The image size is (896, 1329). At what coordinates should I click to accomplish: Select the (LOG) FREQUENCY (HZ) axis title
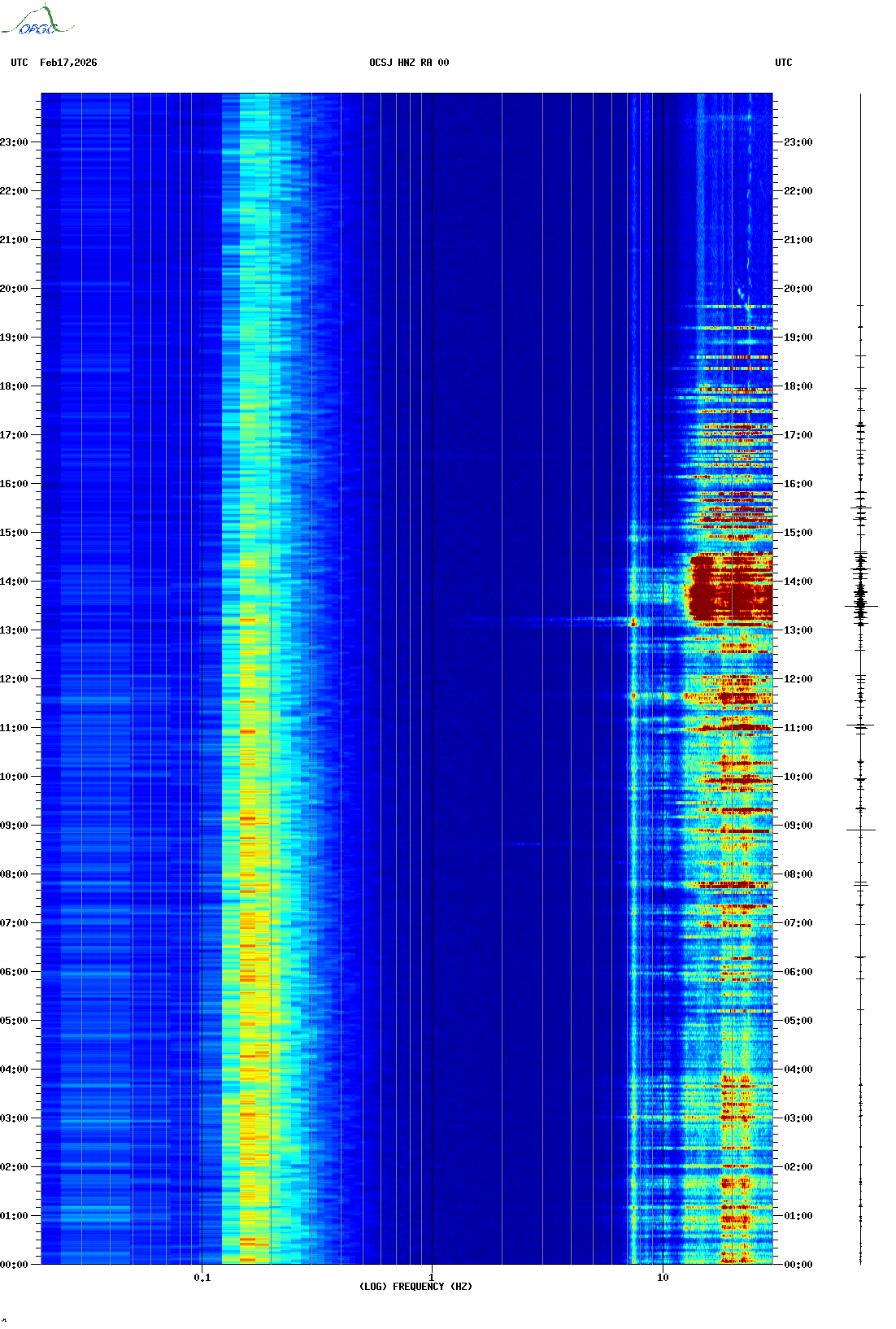coord(415,1287)
